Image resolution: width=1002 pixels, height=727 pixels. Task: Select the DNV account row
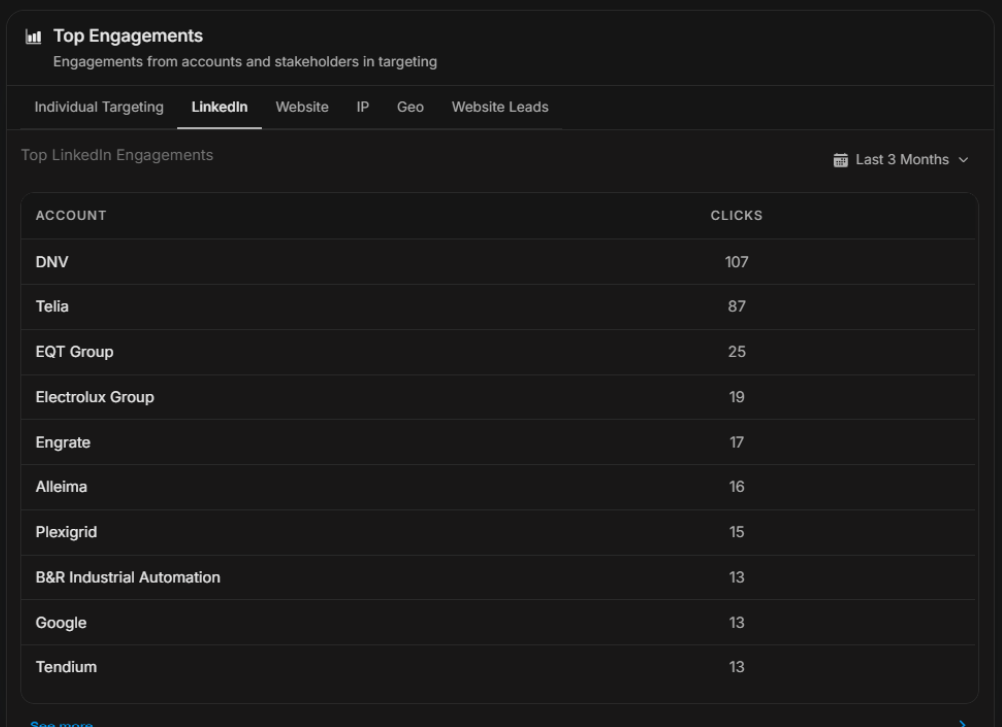[x=498, y=262]
